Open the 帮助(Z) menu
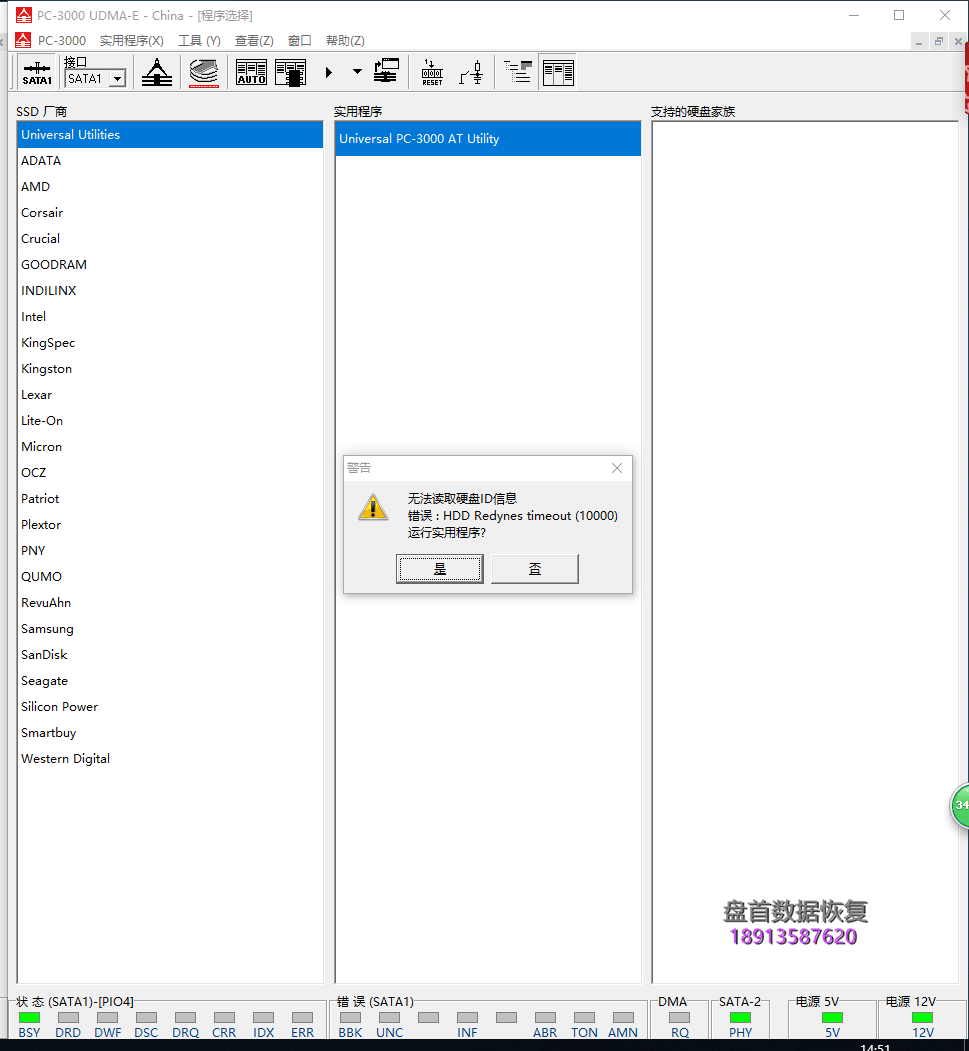The width and height of the screenshot is (969, 1051). tap(345, 41)
